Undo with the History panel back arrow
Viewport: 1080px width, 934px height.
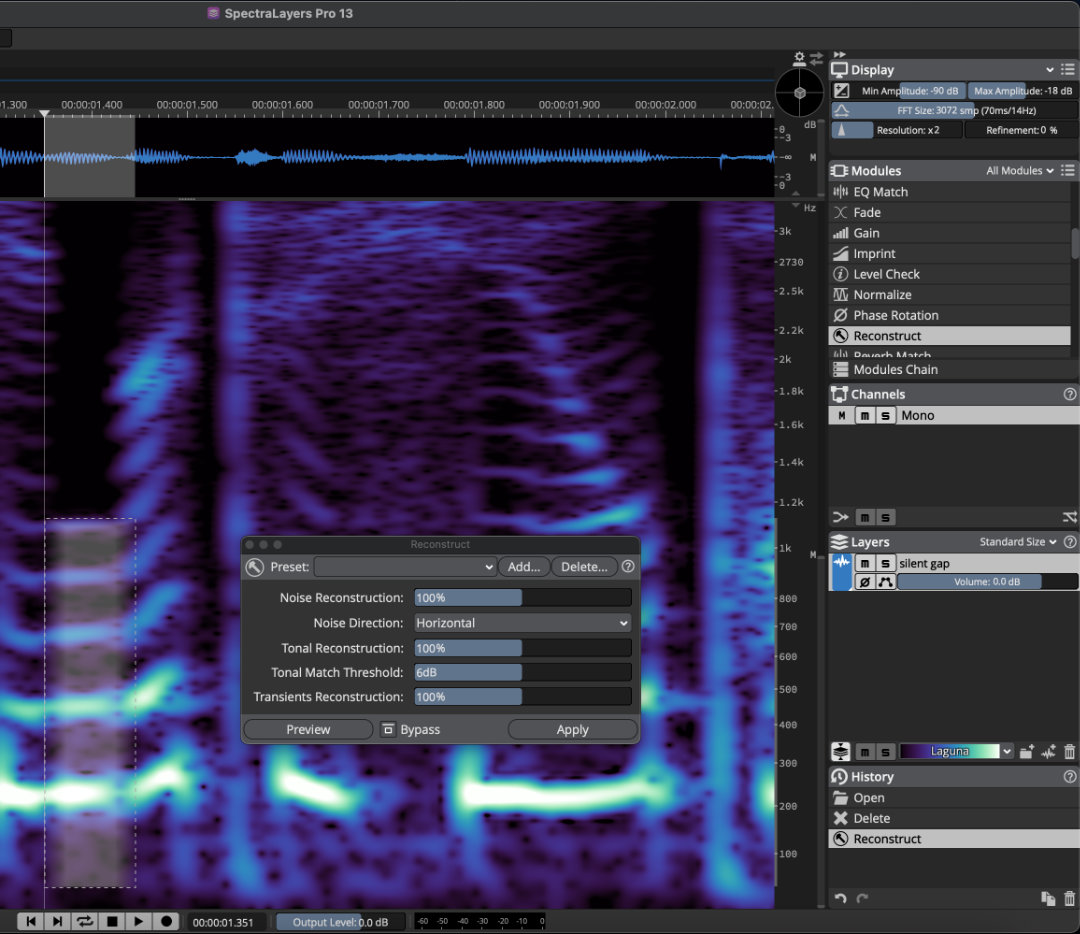pos(840,898)
